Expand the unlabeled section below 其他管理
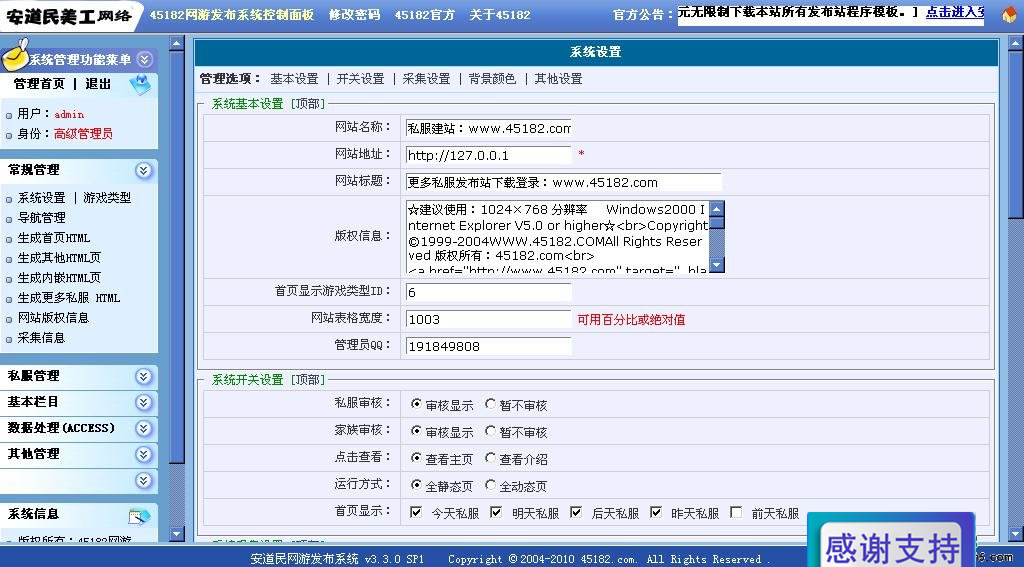 pyautogui.click(x=144, y=481)
